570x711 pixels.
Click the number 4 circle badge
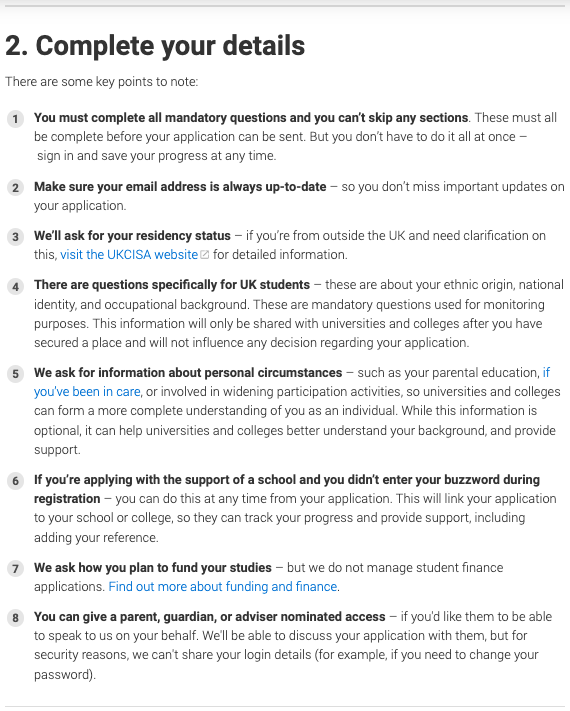[x=15, y=287]
